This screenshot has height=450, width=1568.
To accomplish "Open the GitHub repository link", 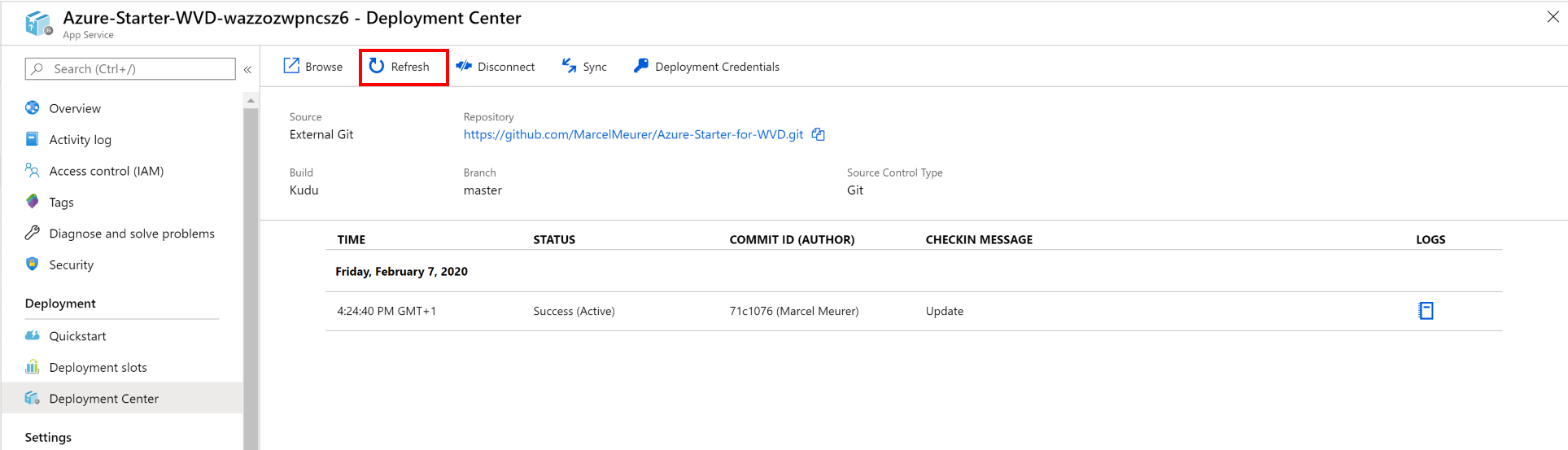I will pyautogui.click(x=633, y=134).
